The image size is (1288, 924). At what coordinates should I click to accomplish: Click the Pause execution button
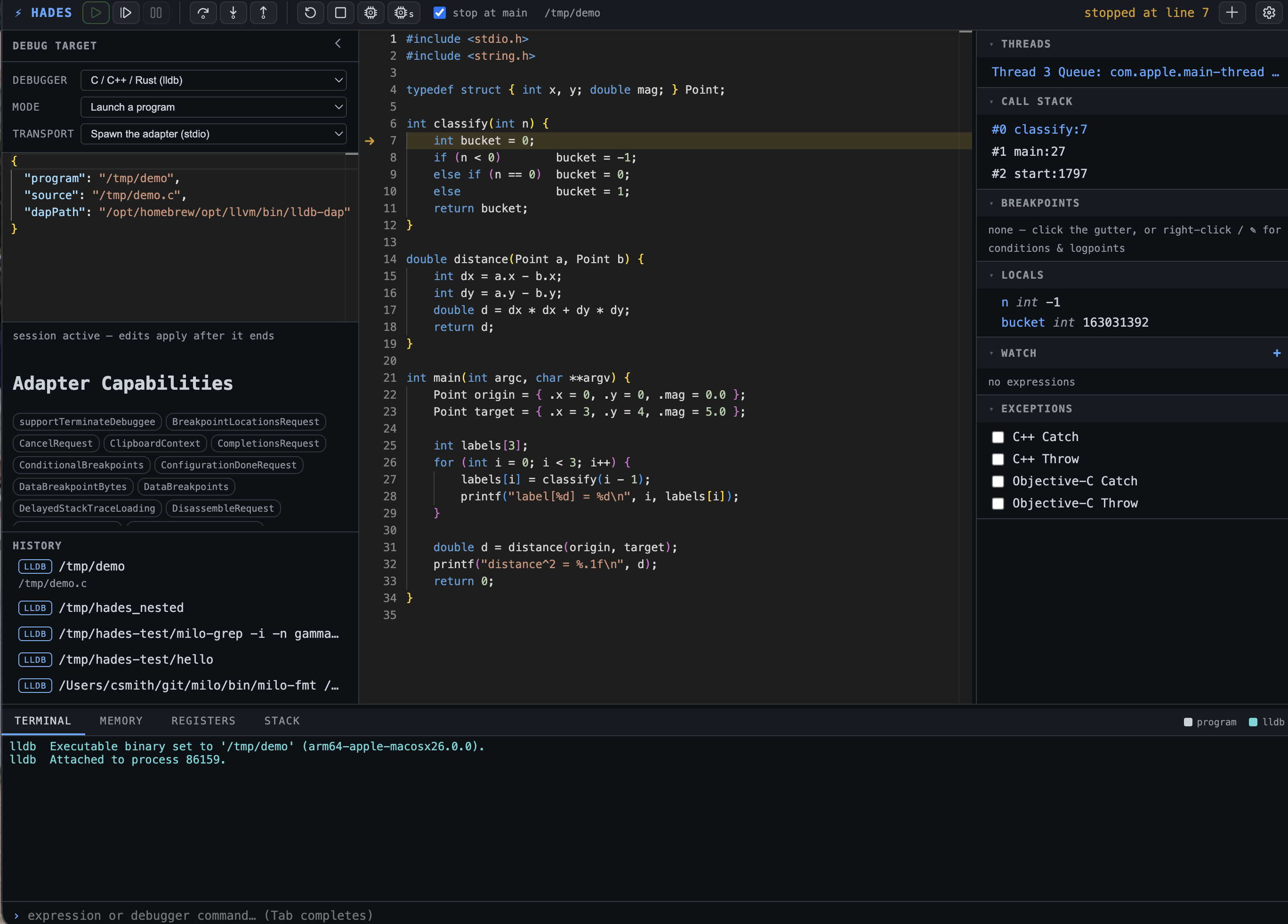coord(156,13)
